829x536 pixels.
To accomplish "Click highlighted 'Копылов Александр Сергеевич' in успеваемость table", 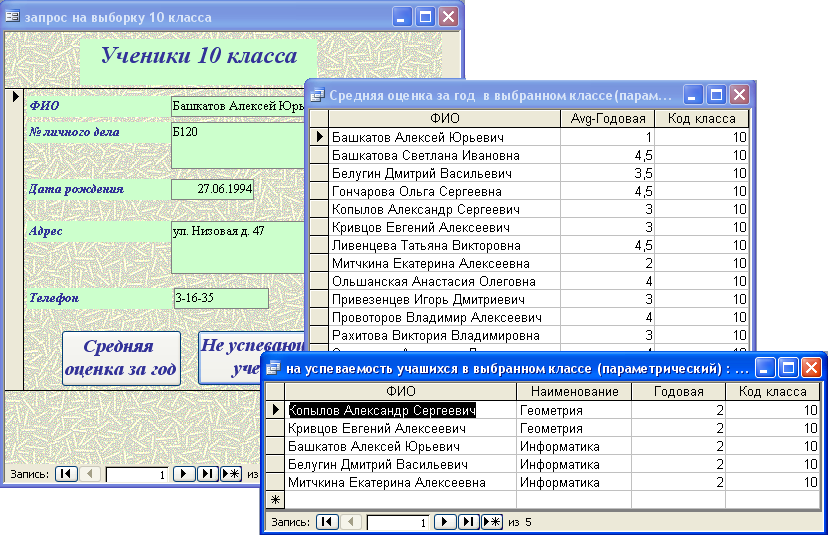I will (400, 410).
